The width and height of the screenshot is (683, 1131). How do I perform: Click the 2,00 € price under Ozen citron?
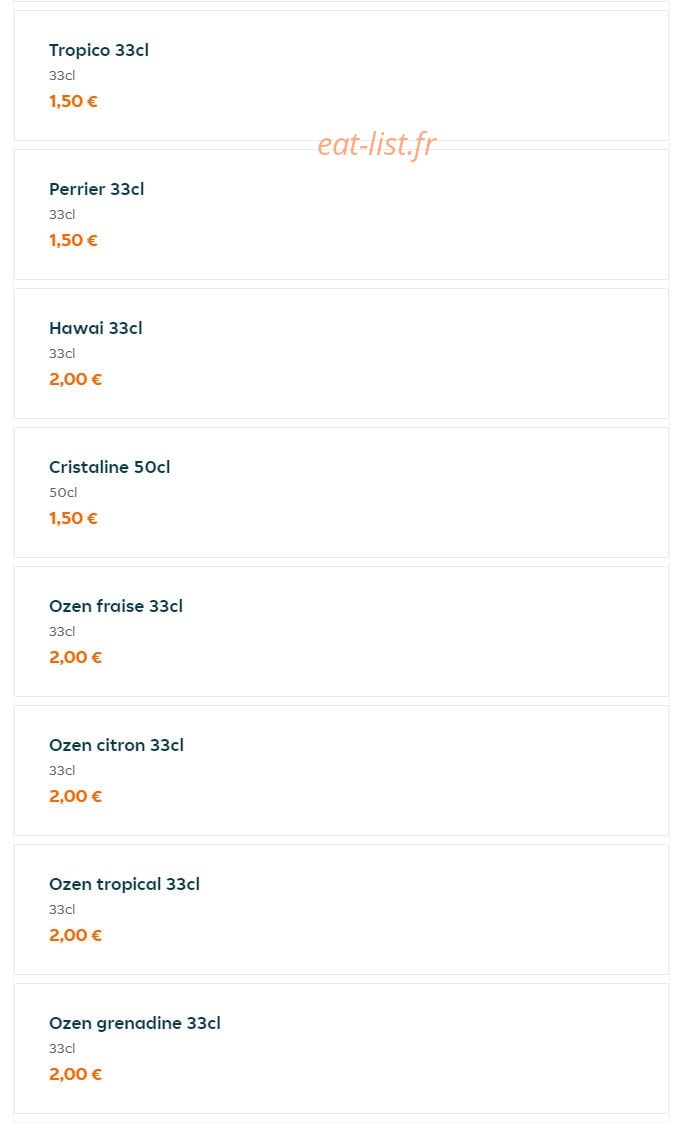[75, 796]
